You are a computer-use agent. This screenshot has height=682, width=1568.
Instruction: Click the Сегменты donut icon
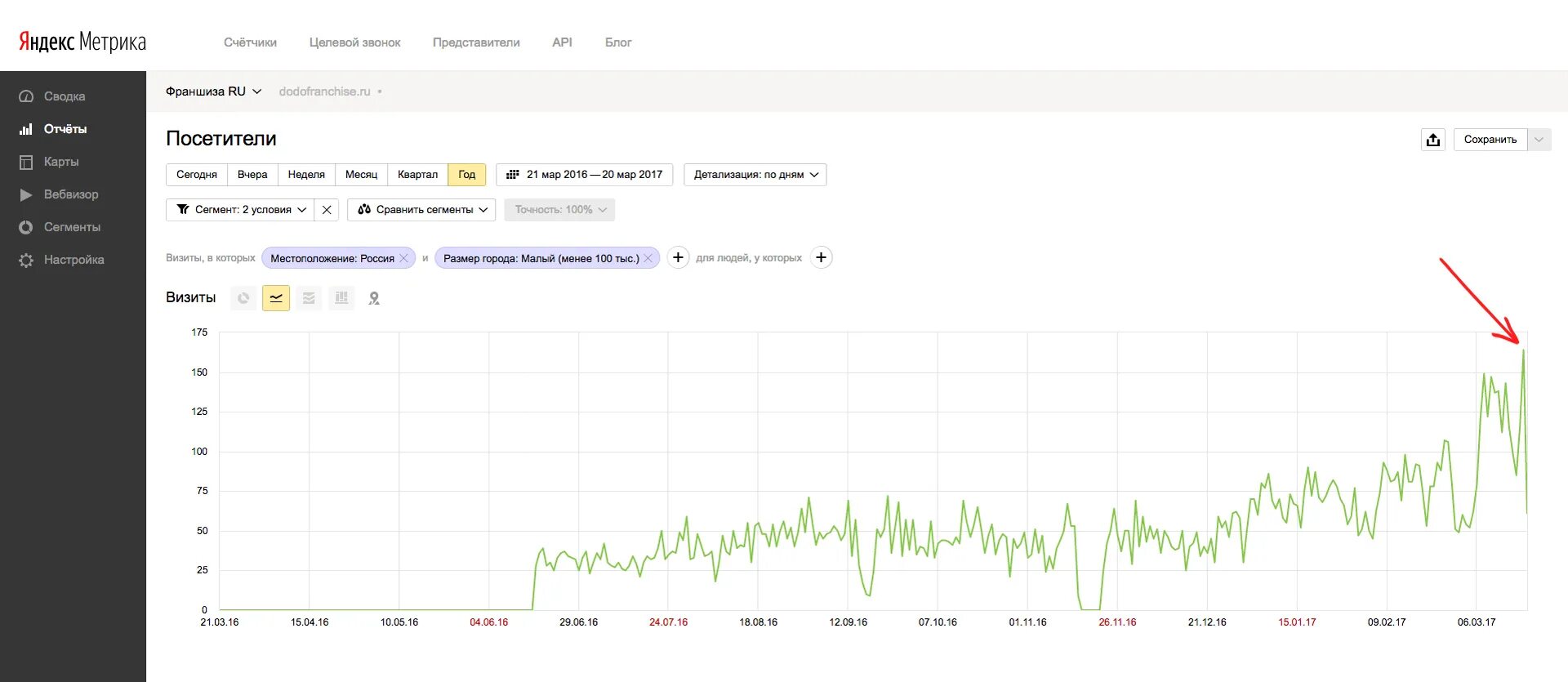(26, 227)
